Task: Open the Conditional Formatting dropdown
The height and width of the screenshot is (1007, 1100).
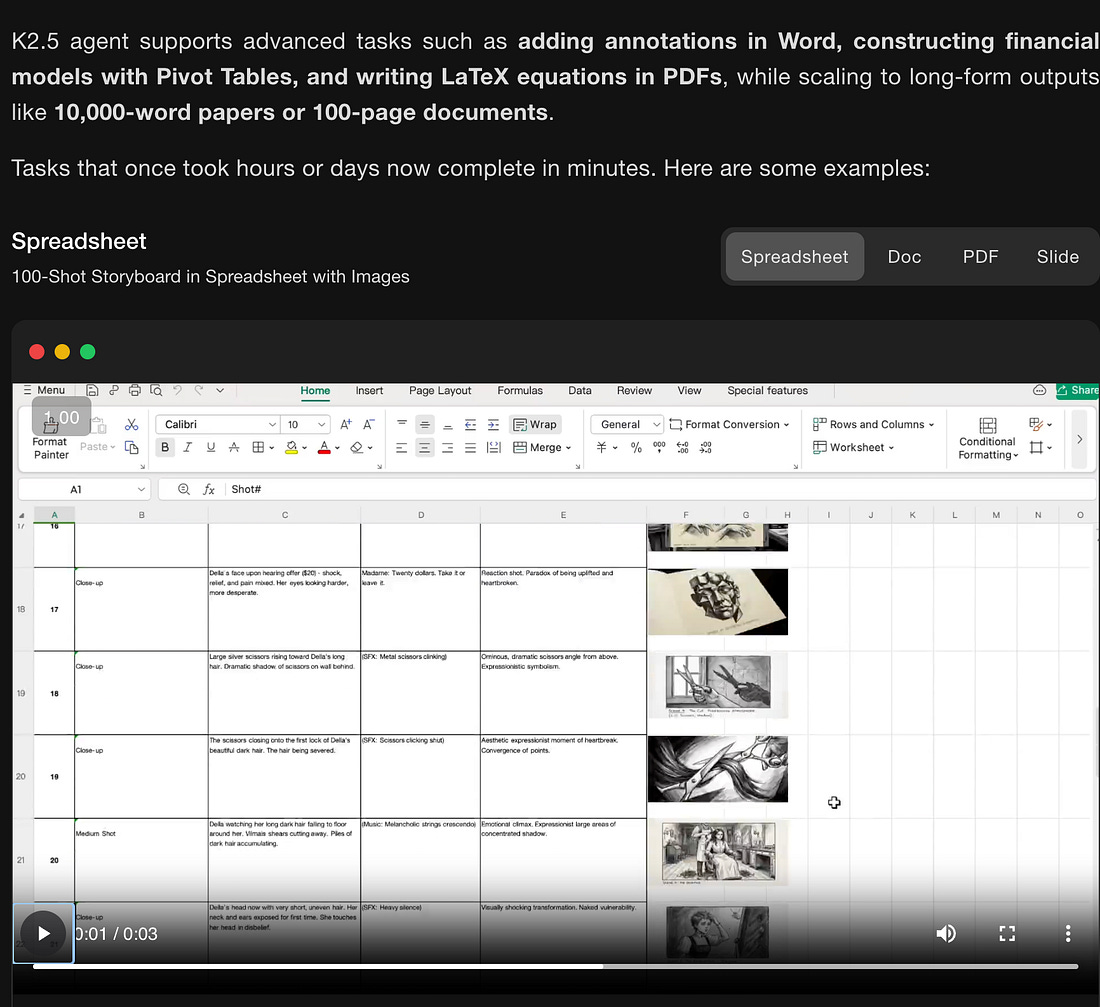Action: pos(988,439)
